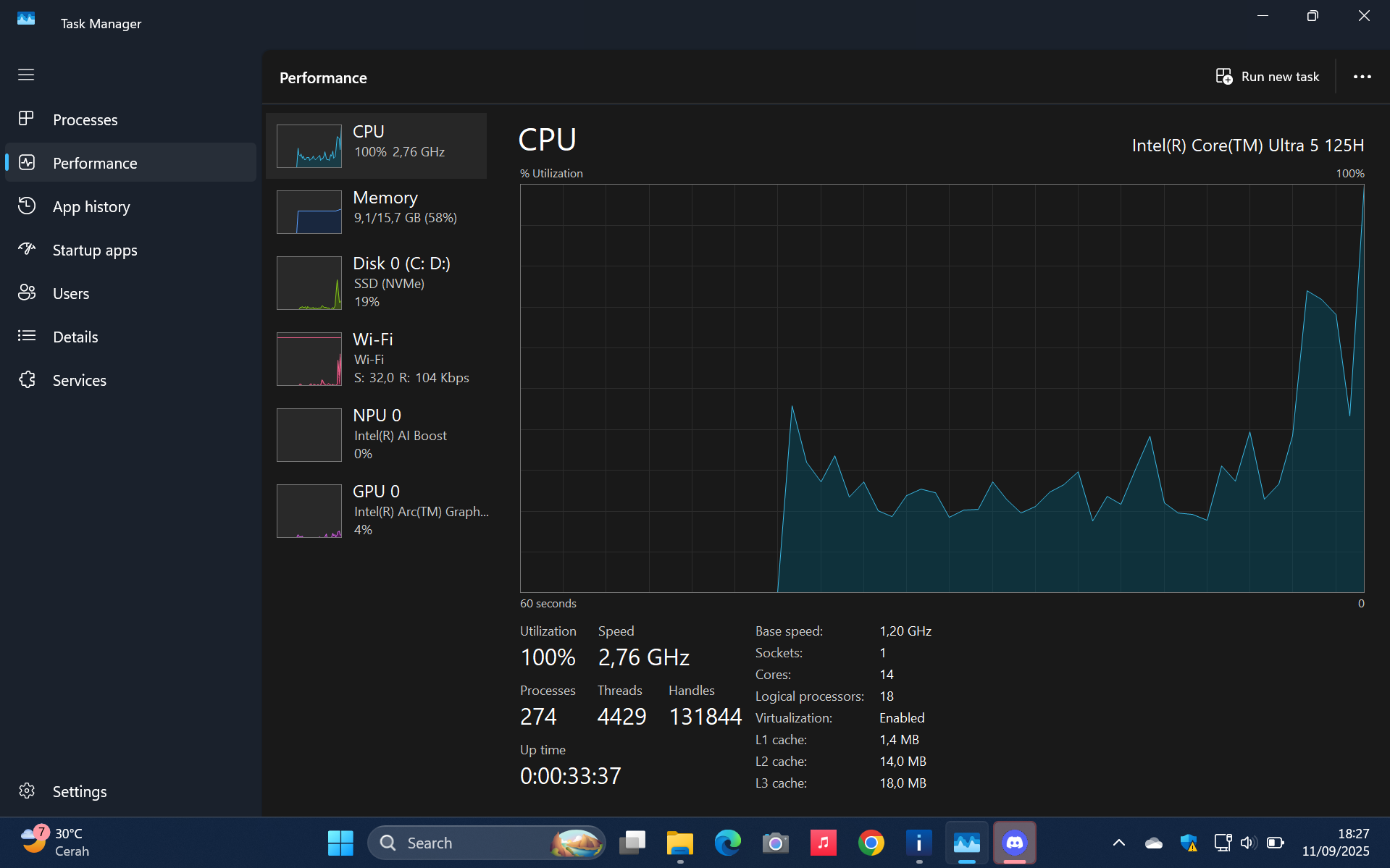1390x868 pixels.
Task: Go to the Processes page
Action: pos(131,119)
